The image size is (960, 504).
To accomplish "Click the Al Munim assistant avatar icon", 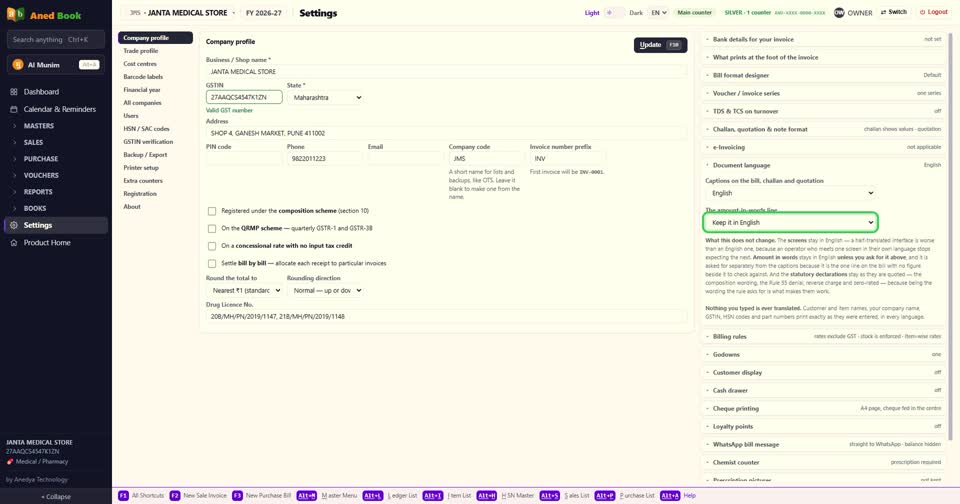I will (x=18, y=64).
